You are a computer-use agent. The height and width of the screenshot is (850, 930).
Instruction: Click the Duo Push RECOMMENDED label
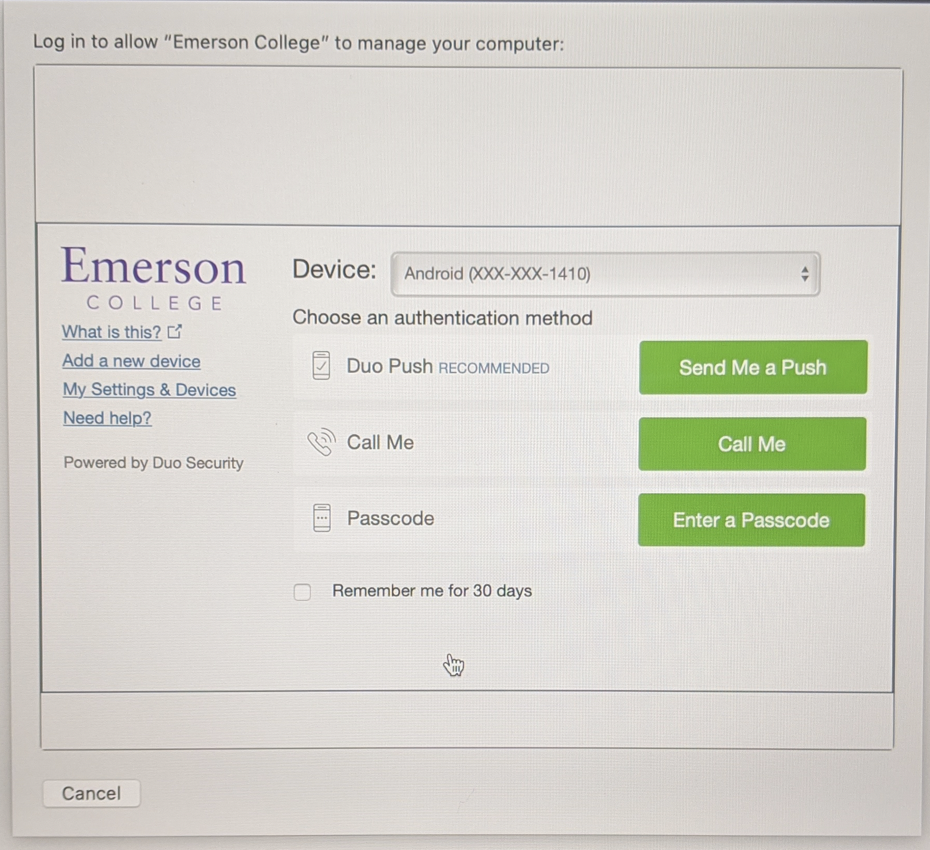(448, 367)
